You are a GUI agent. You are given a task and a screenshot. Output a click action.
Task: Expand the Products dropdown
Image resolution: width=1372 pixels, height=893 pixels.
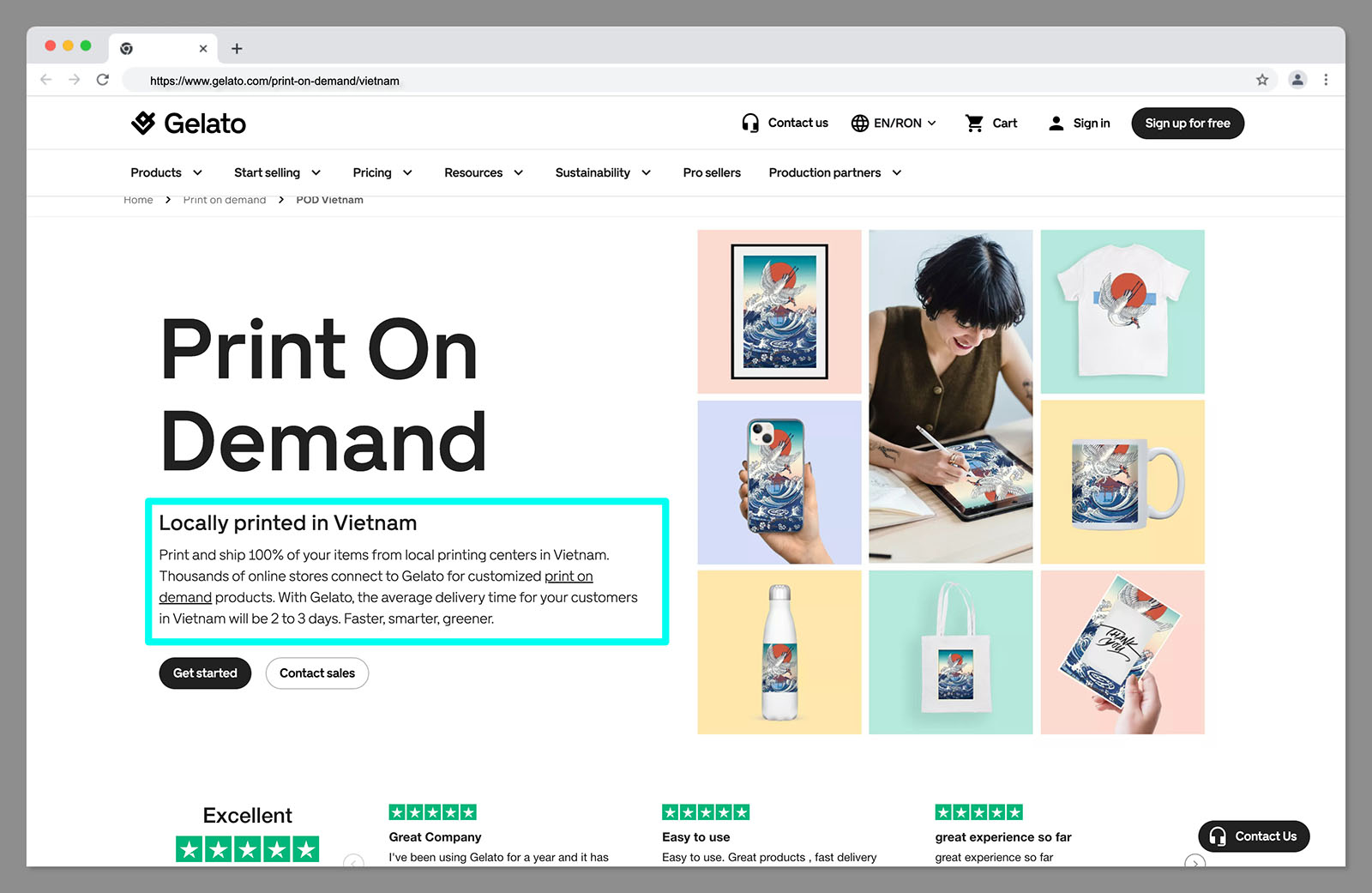[x=165, y=172]
